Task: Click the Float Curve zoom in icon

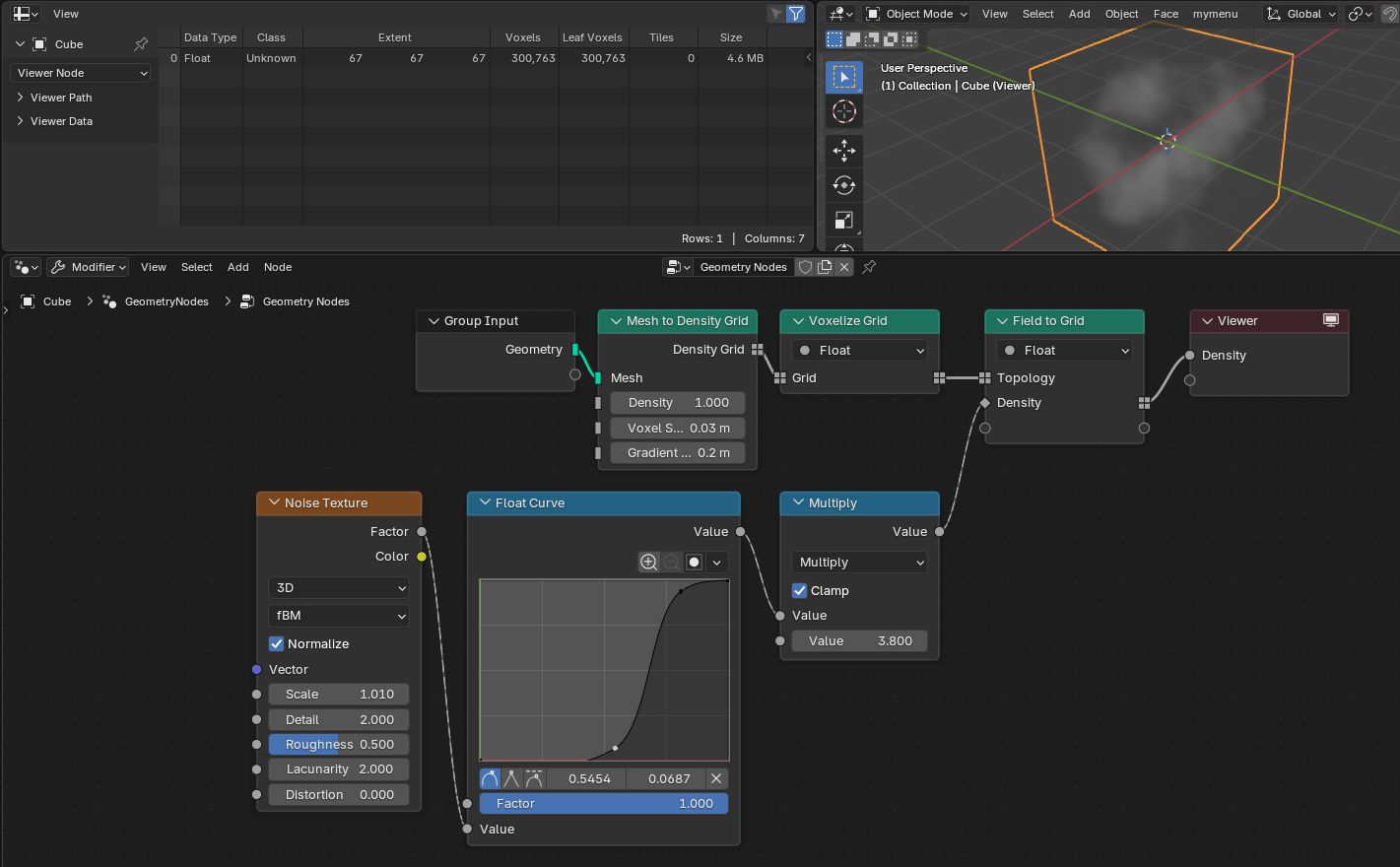Action: pos(648,562)
